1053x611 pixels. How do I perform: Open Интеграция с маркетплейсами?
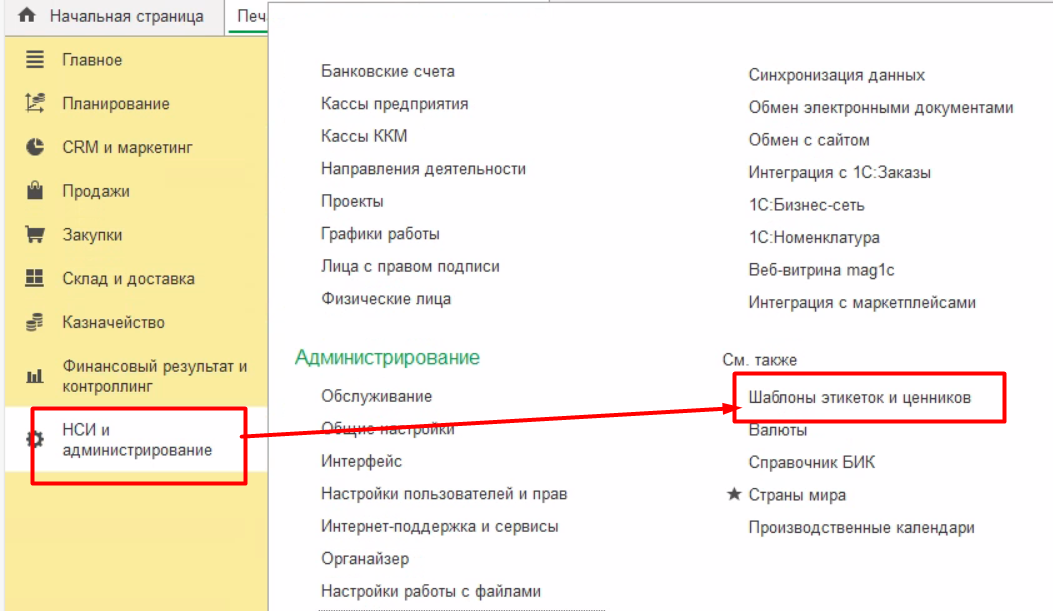[861, 302]
